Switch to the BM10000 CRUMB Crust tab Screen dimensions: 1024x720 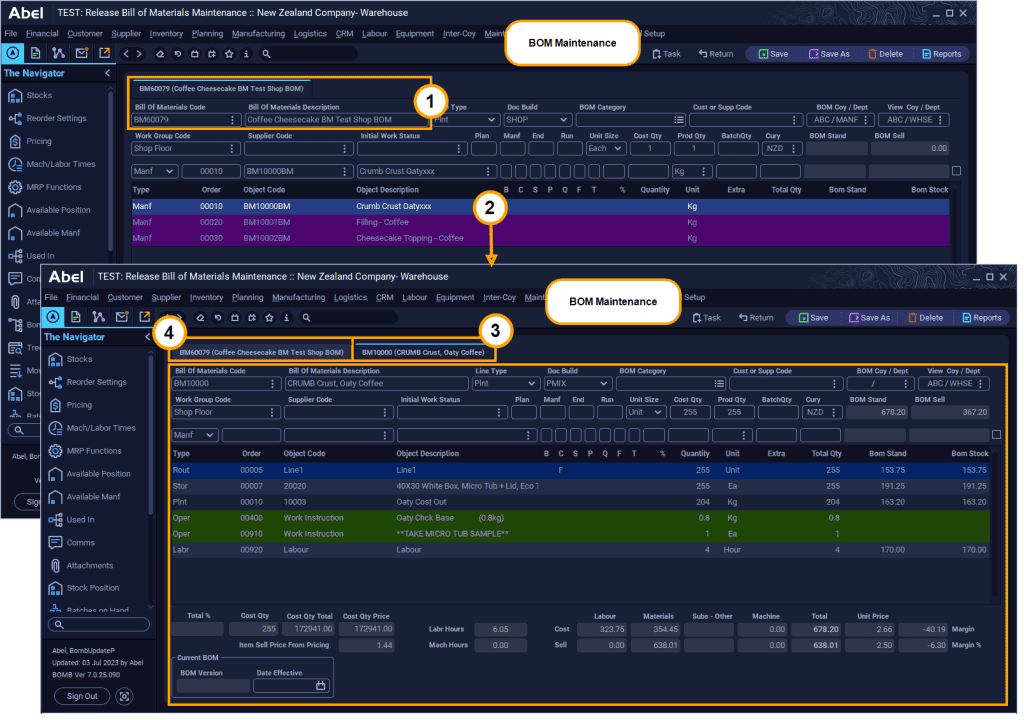423,352
